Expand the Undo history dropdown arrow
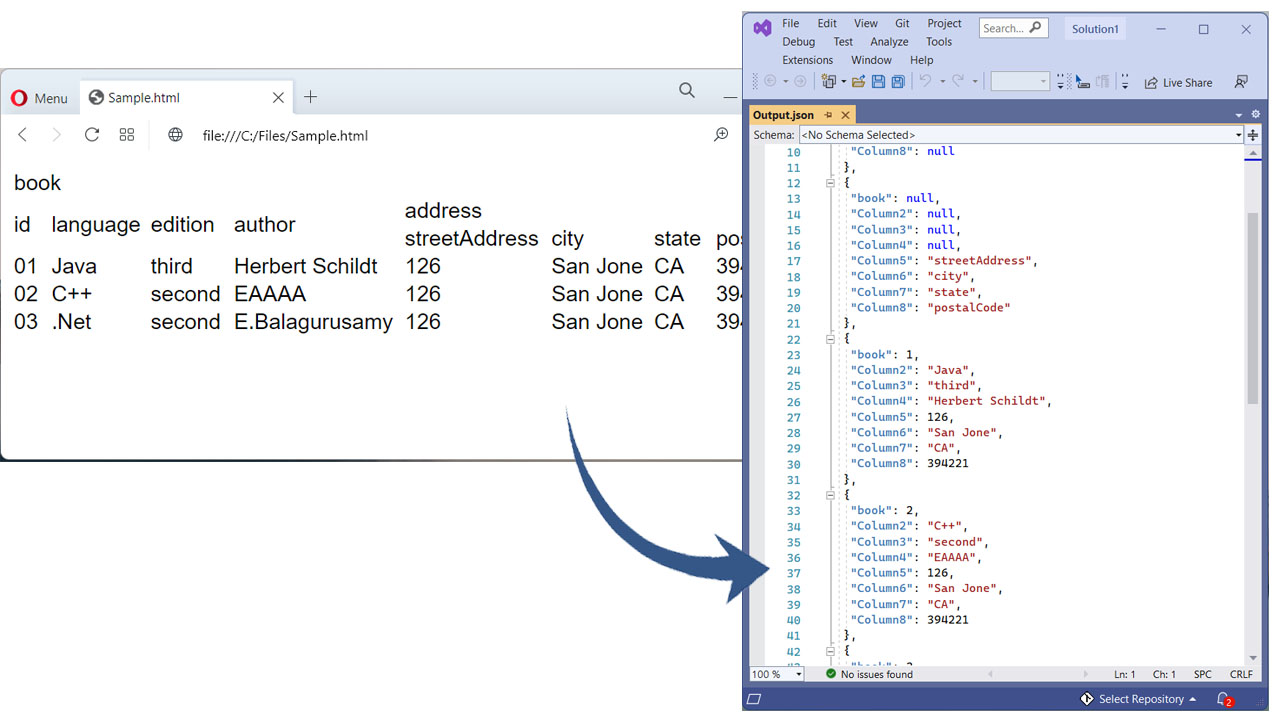The height and width of the screenshot is (720, 1280). point(942,82)
